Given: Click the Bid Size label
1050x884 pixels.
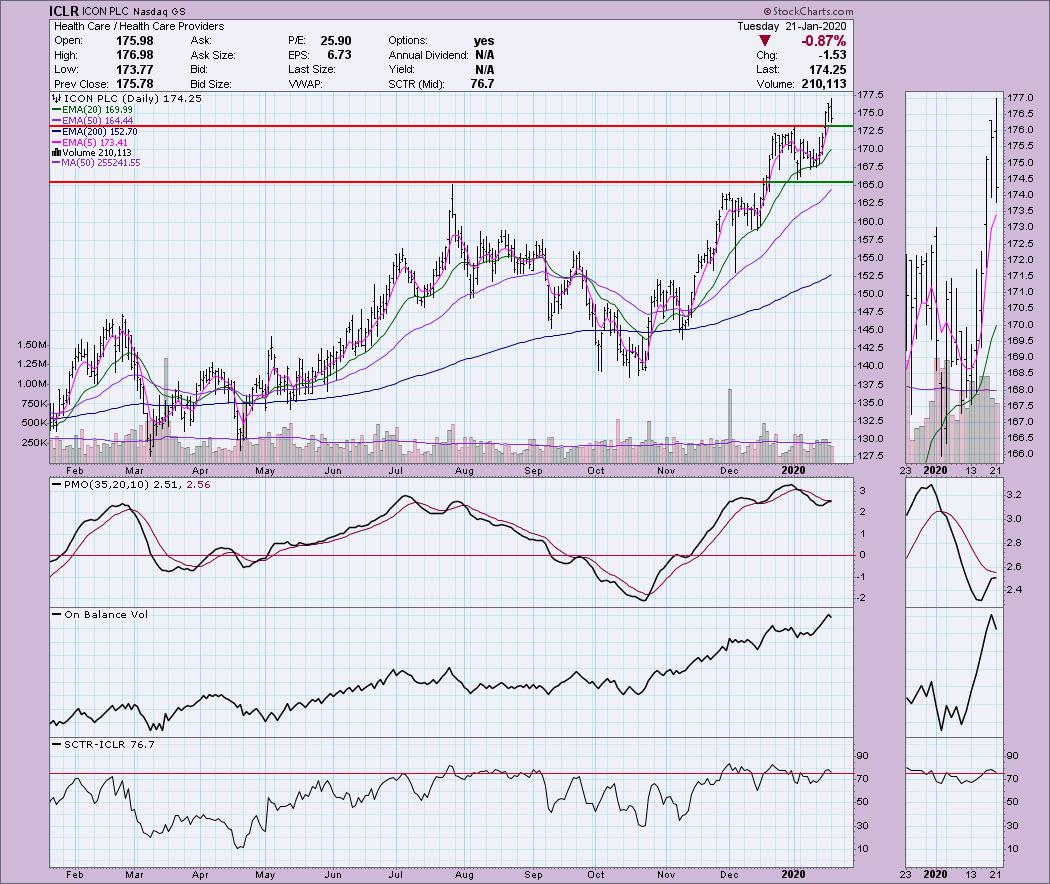Looking at the screenshot, I should coord(211,84).
